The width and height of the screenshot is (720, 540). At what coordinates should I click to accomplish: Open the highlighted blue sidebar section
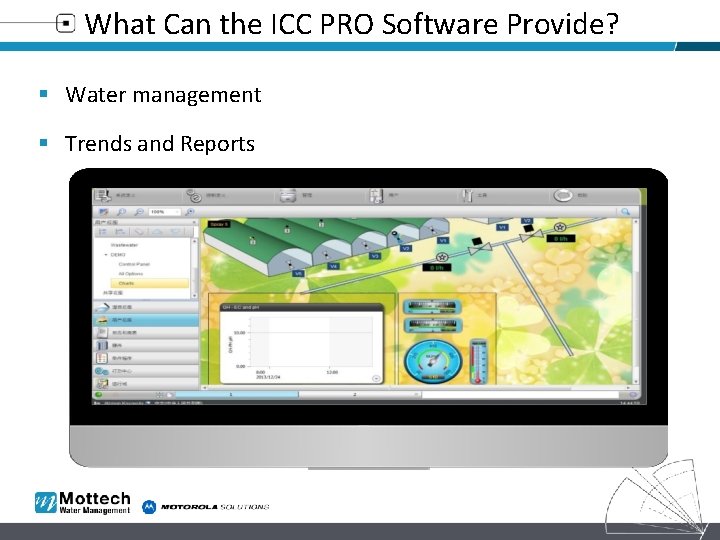point(146,320)
